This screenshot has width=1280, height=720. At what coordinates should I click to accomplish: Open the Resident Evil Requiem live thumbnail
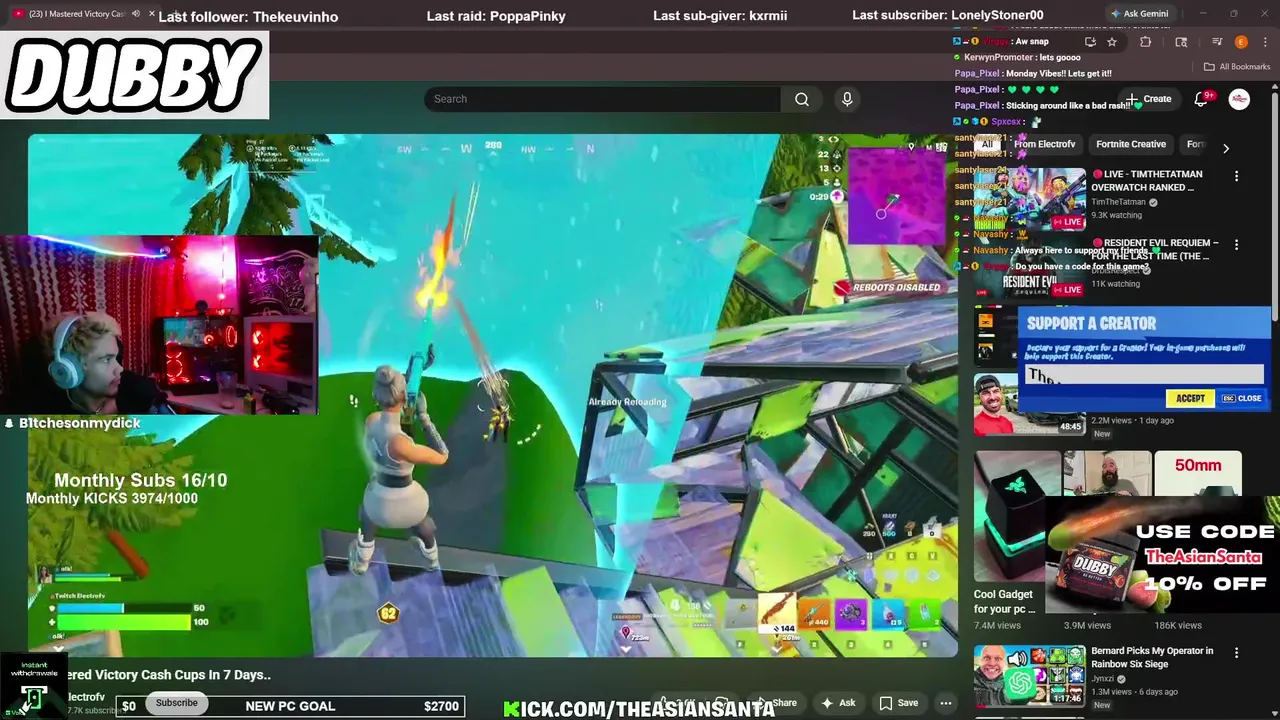[x=1030, y=268]
